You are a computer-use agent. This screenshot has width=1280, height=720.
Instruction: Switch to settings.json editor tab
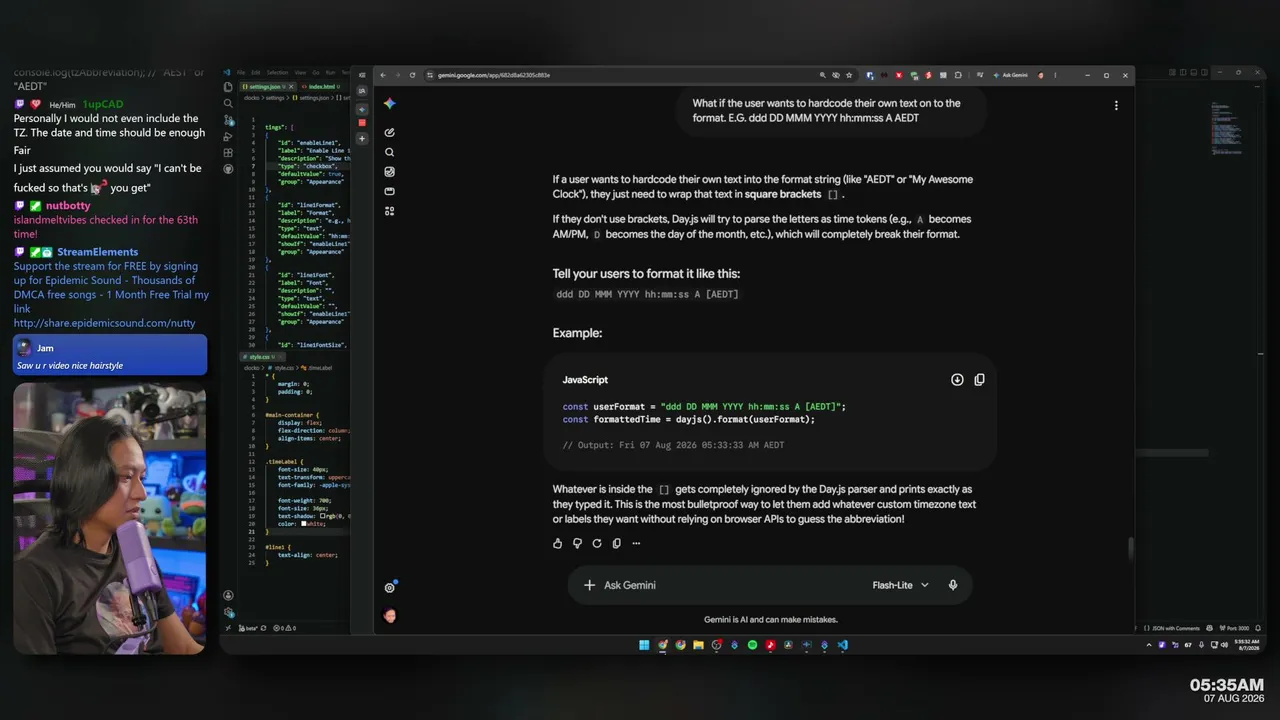(263, 87)
